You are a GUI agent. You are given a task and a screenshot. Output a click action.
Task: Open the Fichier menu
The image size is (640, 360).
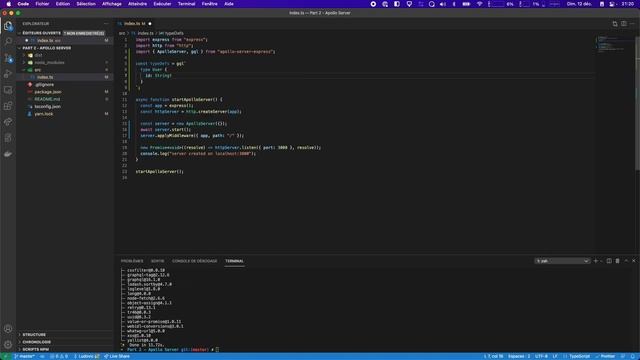[42, 4]
